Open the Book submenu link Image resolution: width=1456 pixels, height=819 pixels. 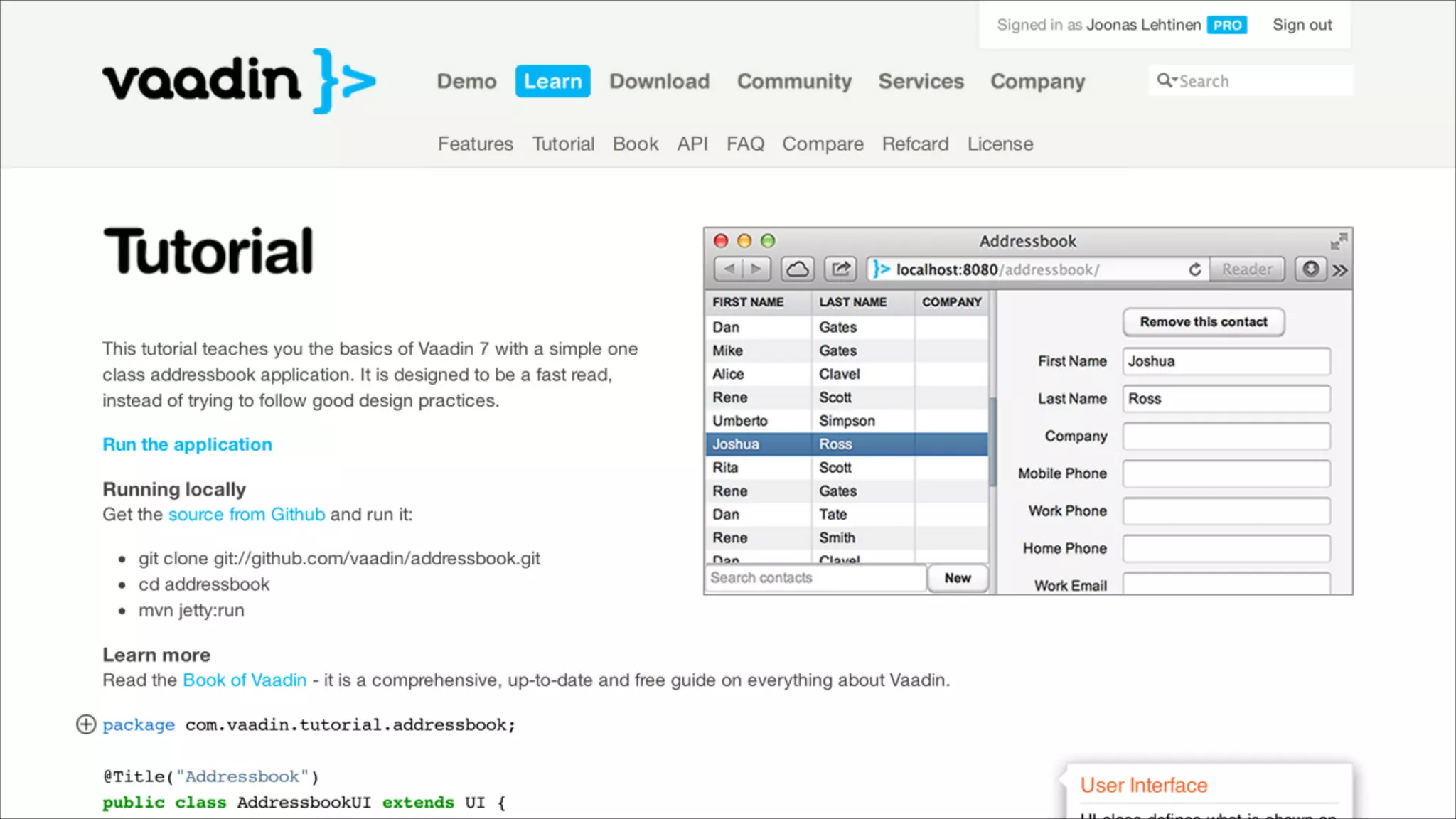click(x=635, y=144)
